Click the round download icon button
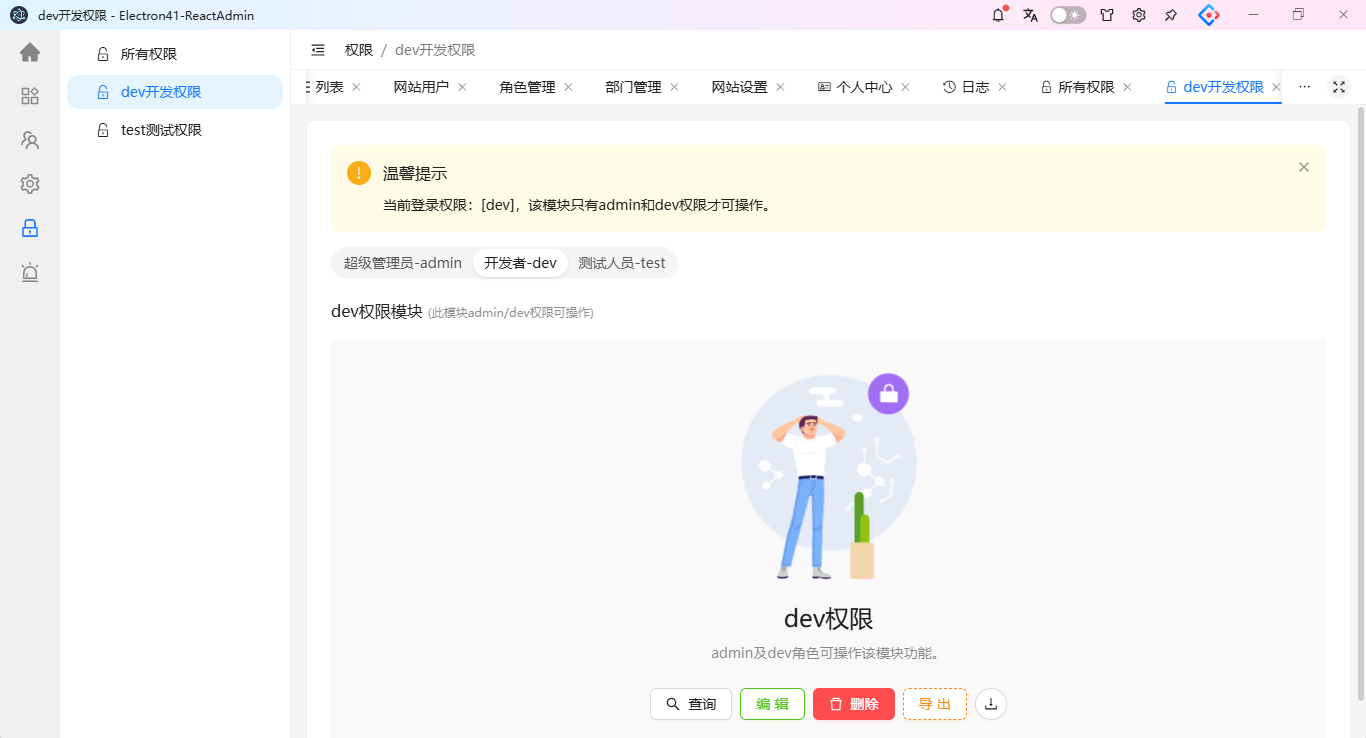This screenshot has width=1366, height=738. pos(991,704)
